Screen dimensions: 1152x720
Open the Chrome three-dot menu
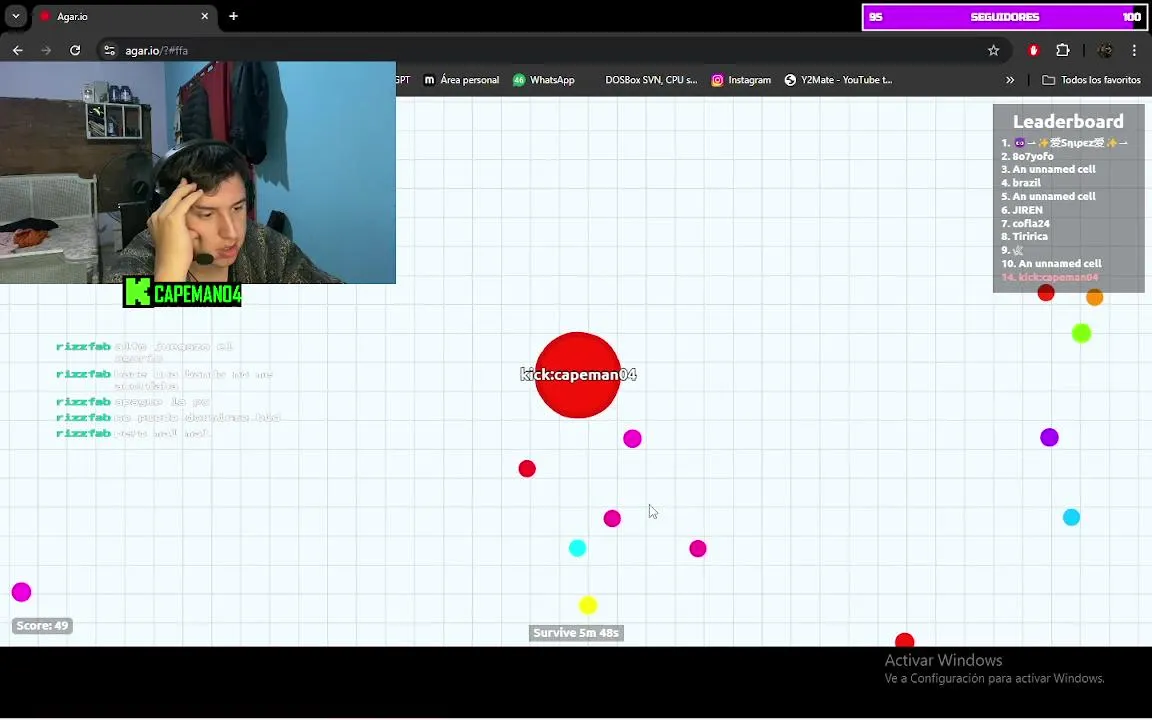(x=1134, y=51)
